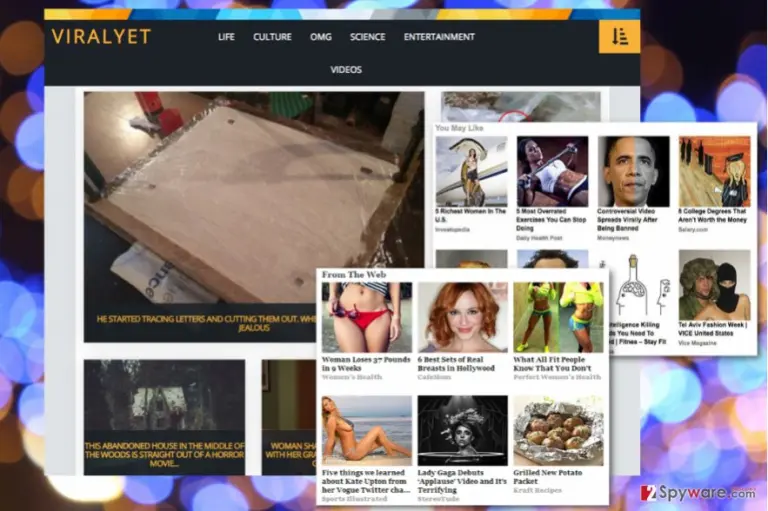
Task: Click the red-haired woman ad thumbnail
Action: [462, 317]
